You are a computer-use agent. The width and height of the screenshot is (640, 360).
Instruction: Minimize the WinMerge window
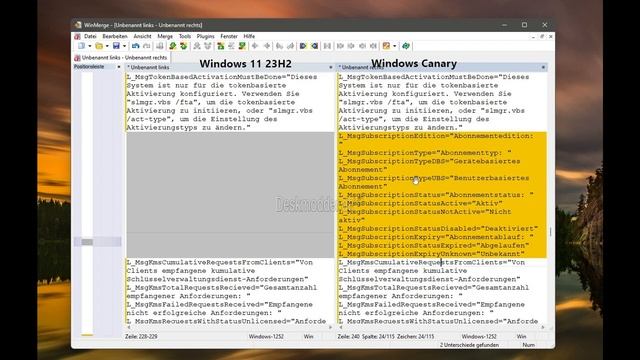(504, 25)
